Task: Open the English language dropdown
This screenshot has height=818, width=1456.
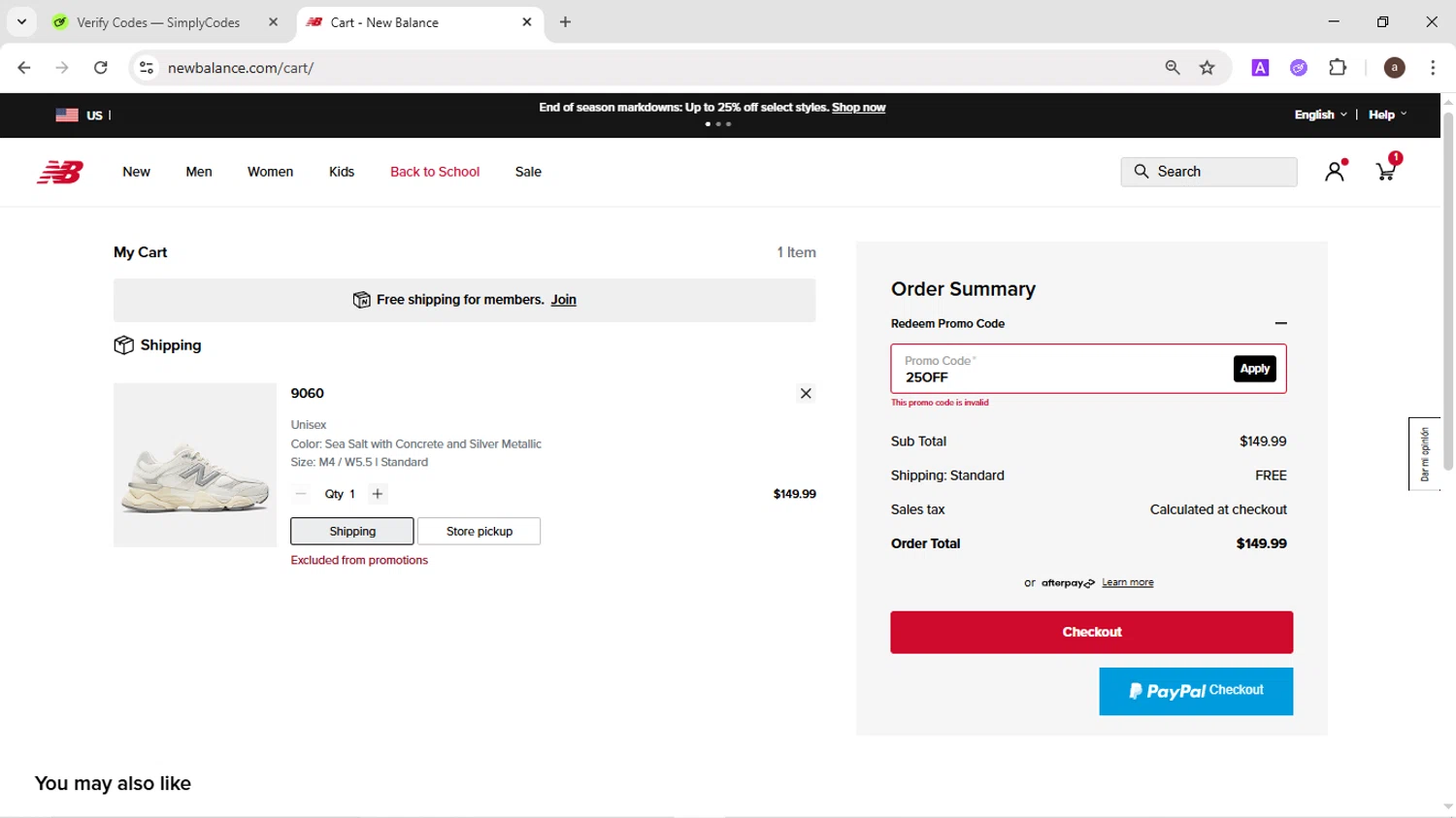Action: [1320, 115]
